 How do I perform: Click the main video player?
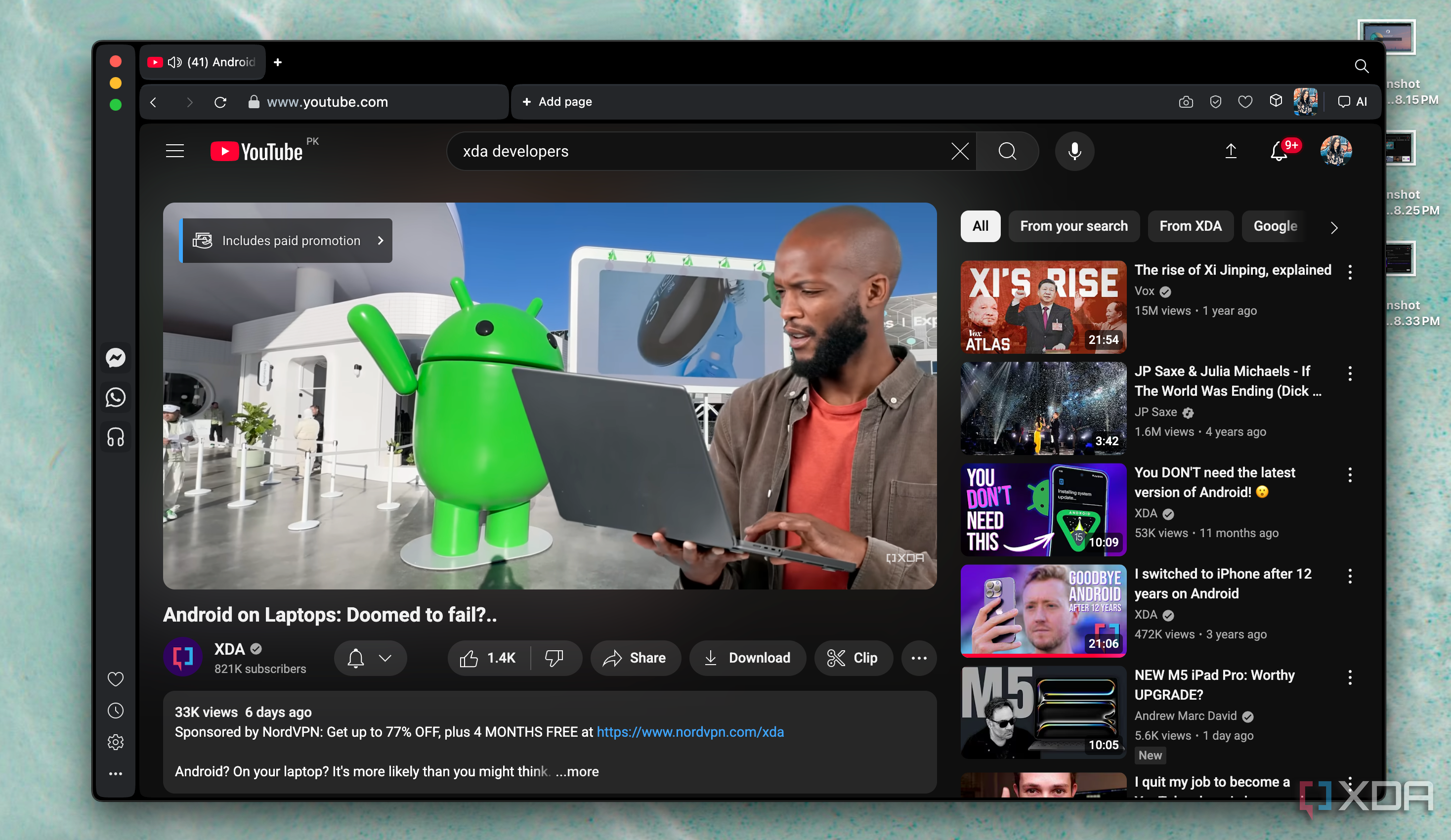pyautogui.click(x=549, y=395)
